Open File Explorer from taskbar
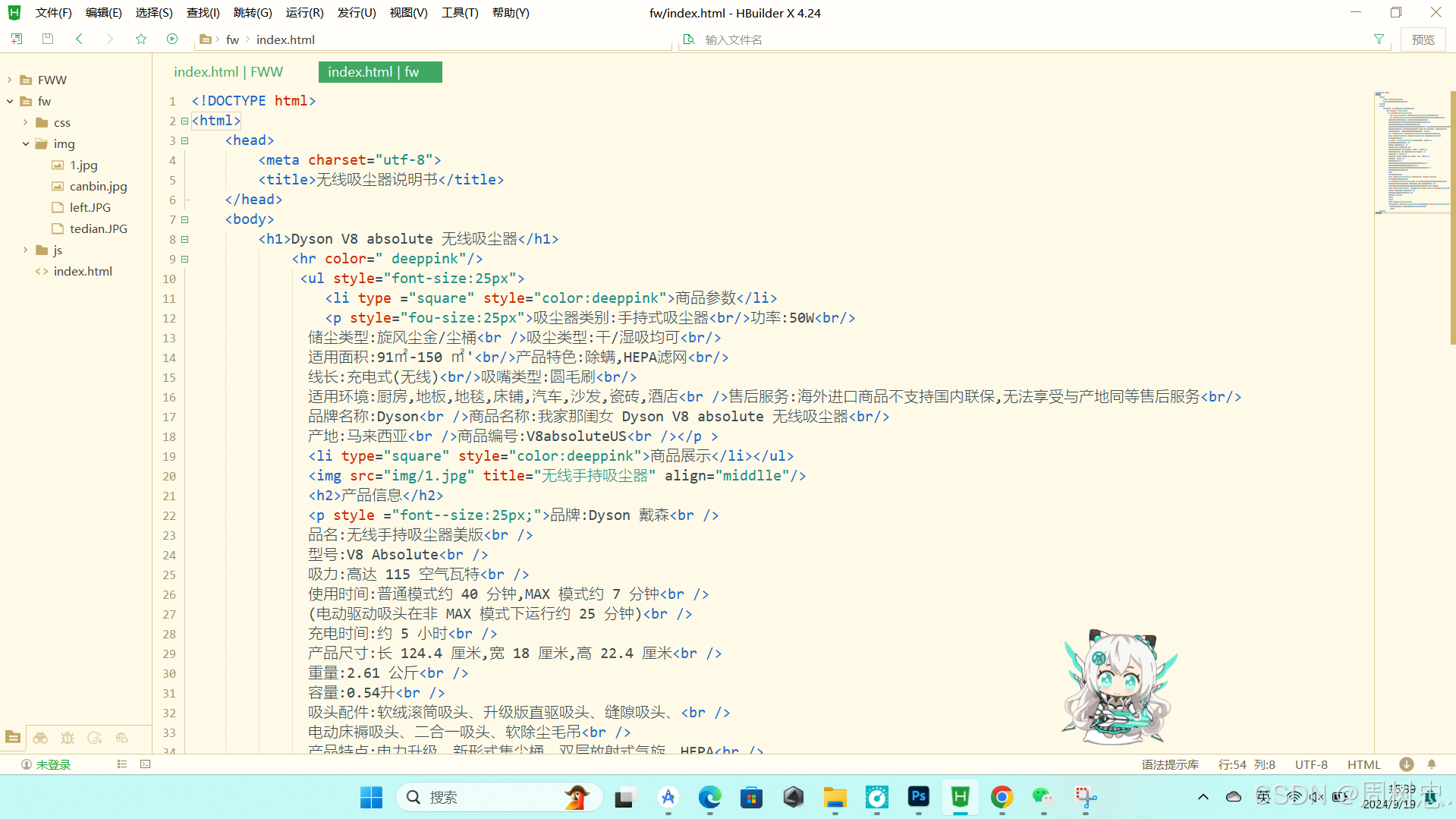 point(835,797)
